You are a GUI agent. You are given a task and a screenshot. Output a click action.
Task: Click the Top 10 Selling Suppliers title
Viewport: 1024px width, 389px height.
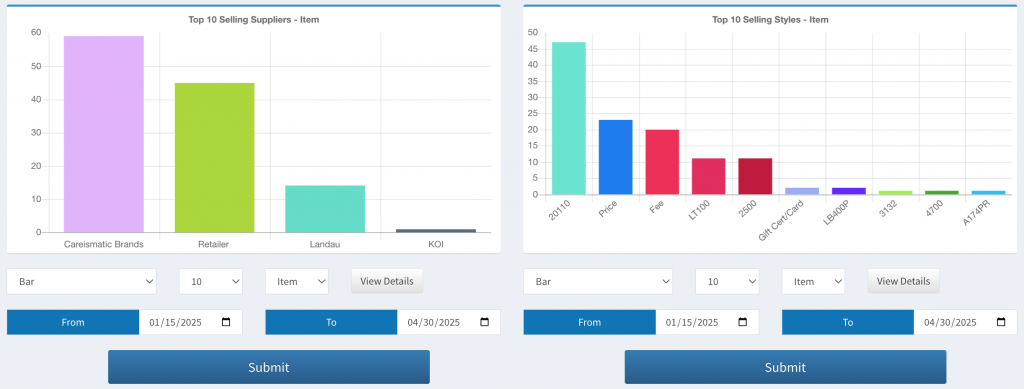(x=254, y=20)
